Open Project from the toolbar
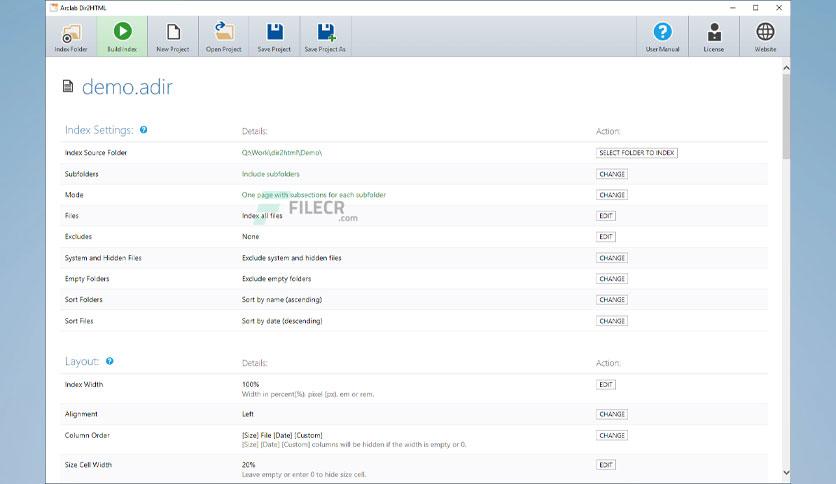This screenshot has width=836, height=484. tap(223, 36)
